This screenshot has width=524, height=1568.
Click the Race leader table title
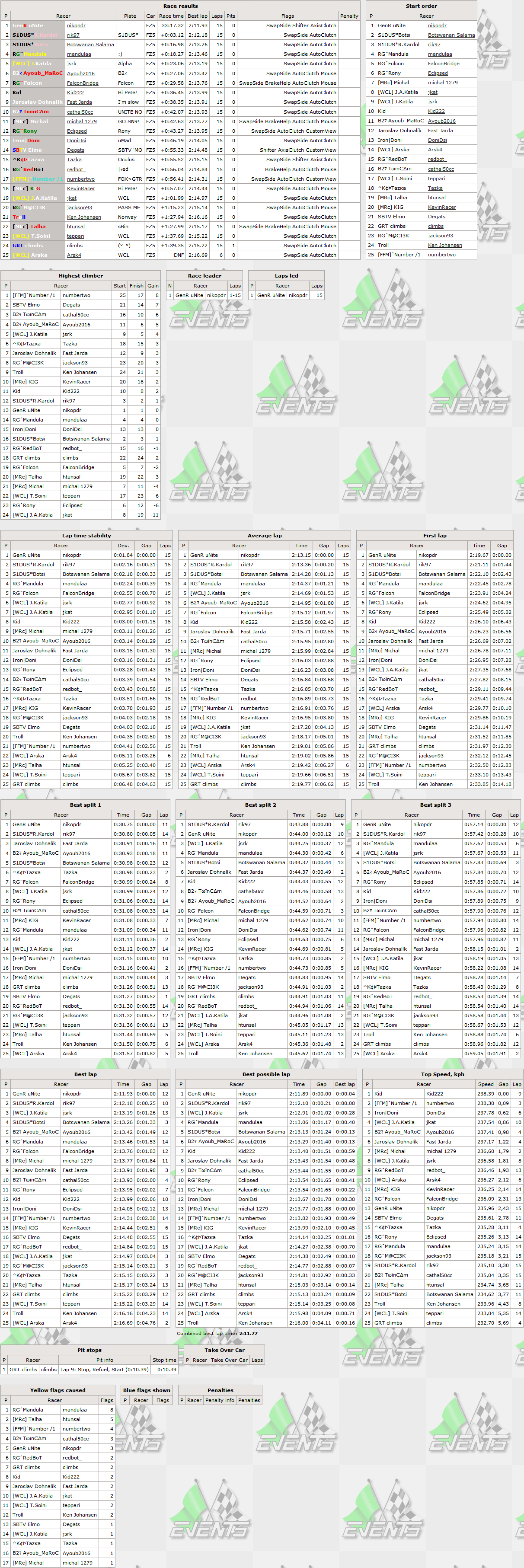click(204, 276)
